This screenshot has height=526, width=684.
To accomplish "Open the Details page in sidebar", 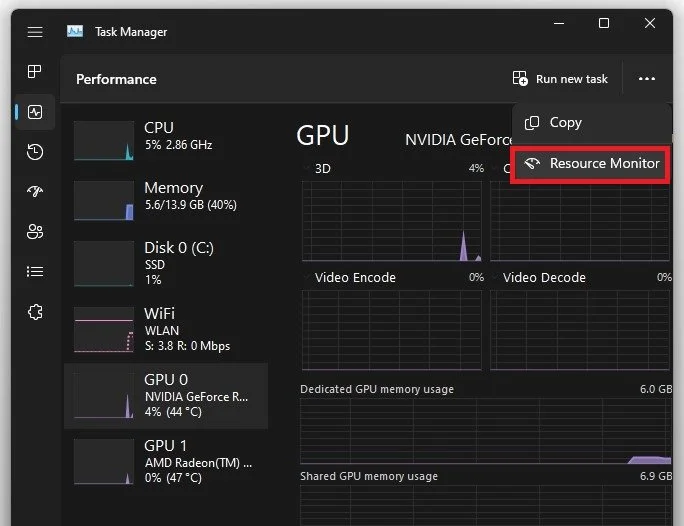I will pyautogui.click(x=35, y=271).
